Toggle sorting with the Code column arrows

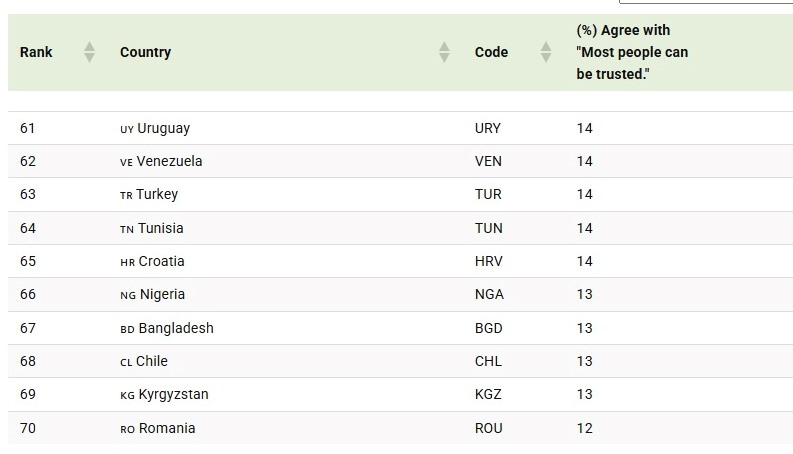(x=546, y=52)
